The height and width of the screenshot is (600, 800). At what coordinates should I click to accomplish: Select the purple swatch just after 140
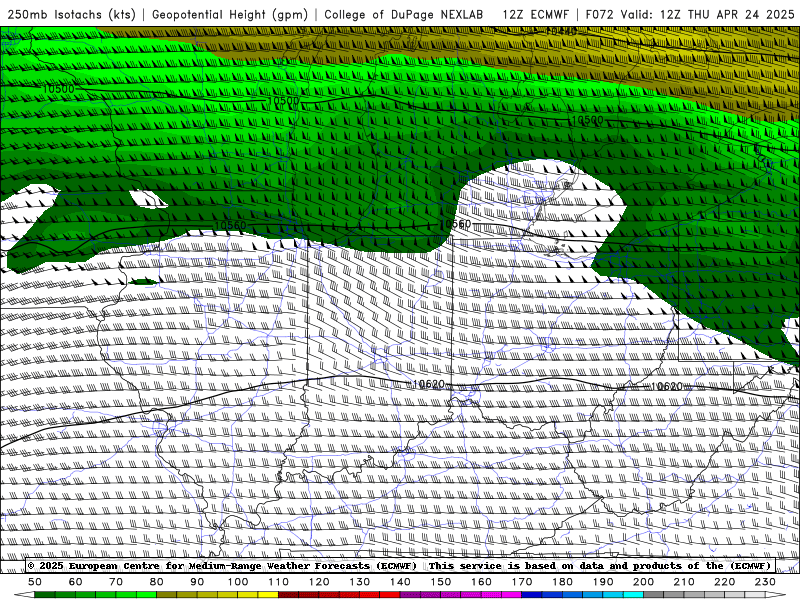click(x=410, y=595)
